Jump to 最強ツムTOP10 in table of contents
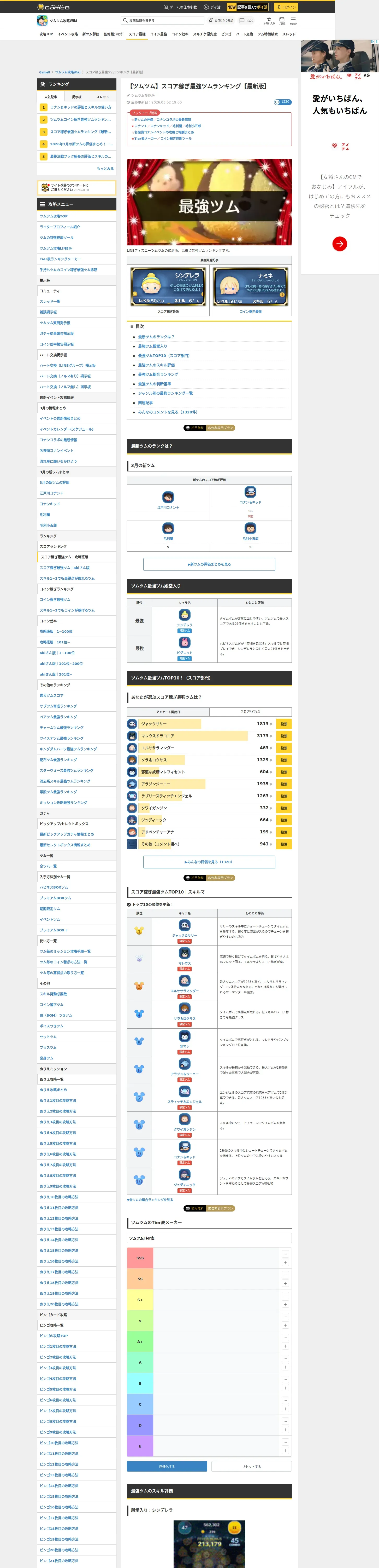The width and height of the screenshot is (379, 1568). [x=164, y=355]
